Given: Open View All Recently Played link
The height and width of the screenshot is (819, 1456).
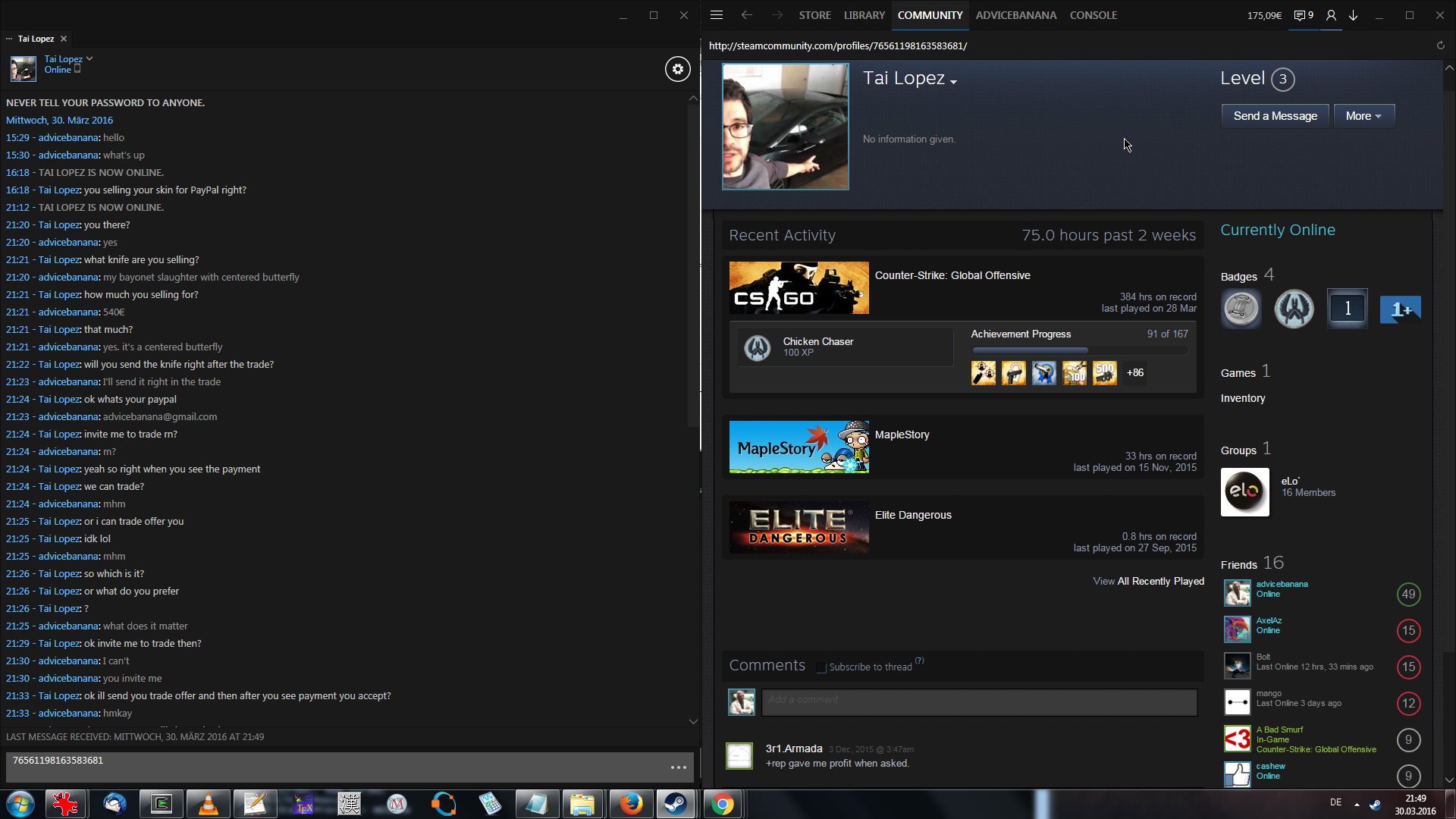Looking at the screenshot, I should [x=1148, y=581].
